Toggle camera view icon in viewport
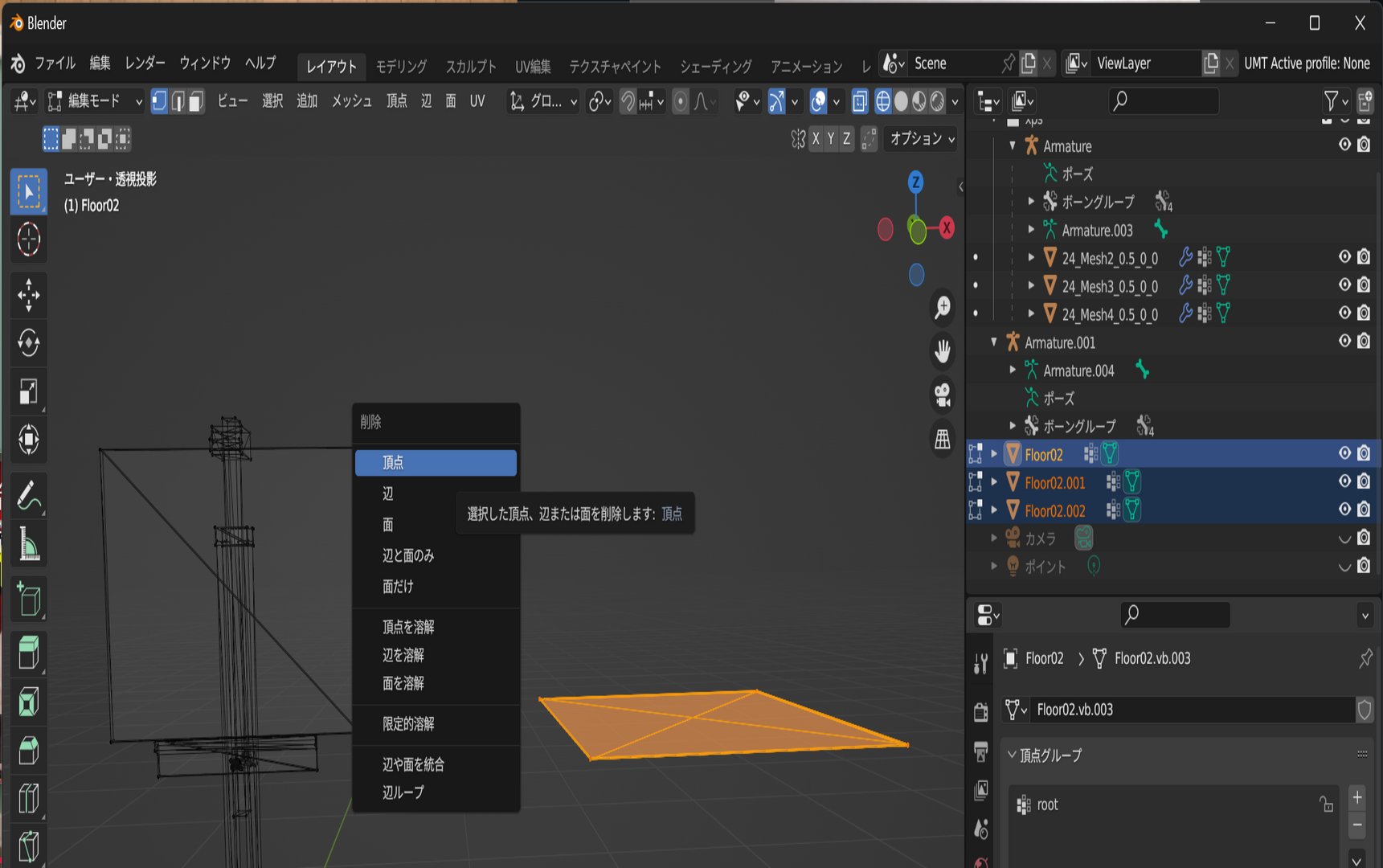Image resolution: width=1383 pixels, height=868 pixels. (x=943, y=394)
